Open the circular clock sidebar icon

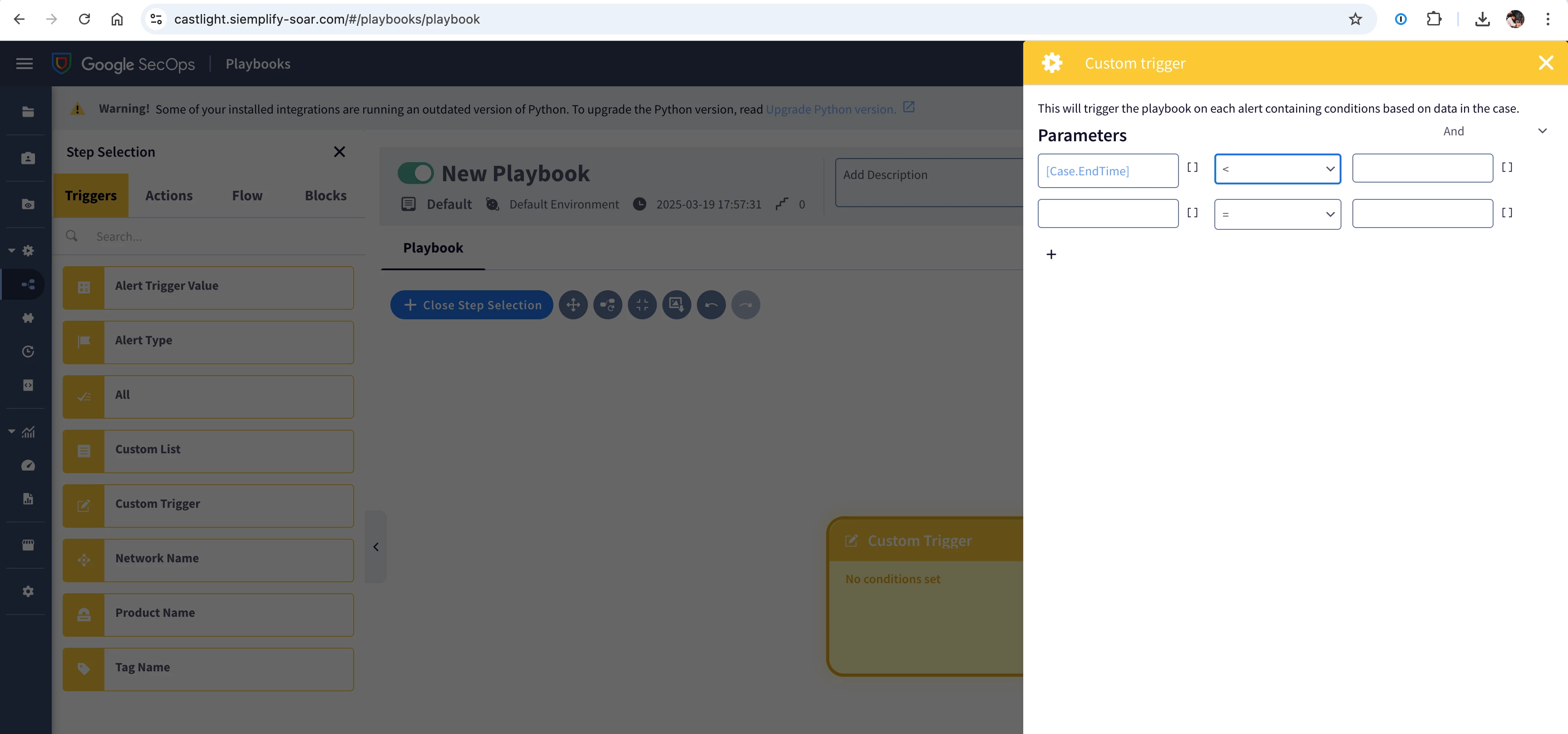[x=28, y=351]
